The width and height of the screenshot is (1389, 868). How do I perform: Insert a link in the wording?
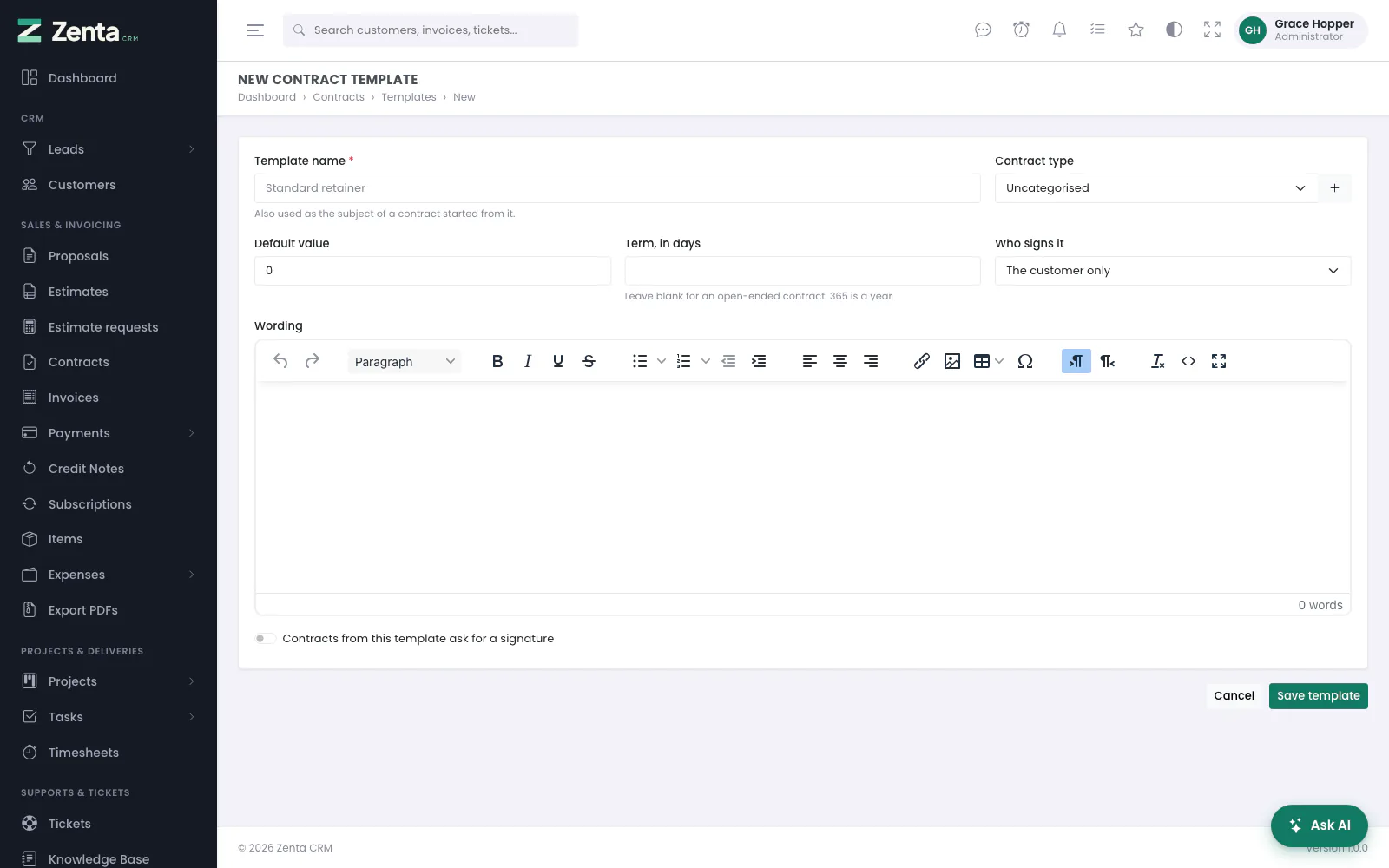pos(922,361)
